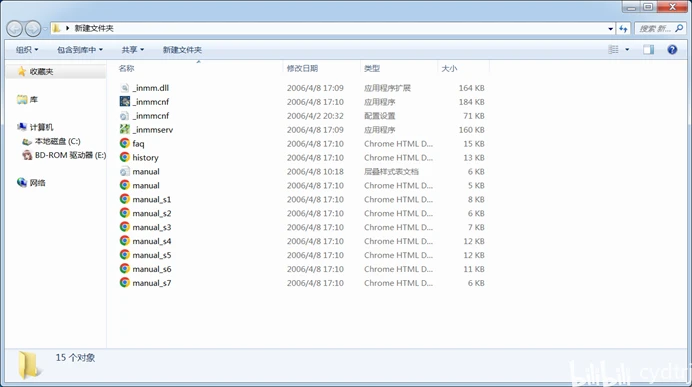Open the 共享 dropdown menu
Screen dimensions: 692x387
pos(132,50)
